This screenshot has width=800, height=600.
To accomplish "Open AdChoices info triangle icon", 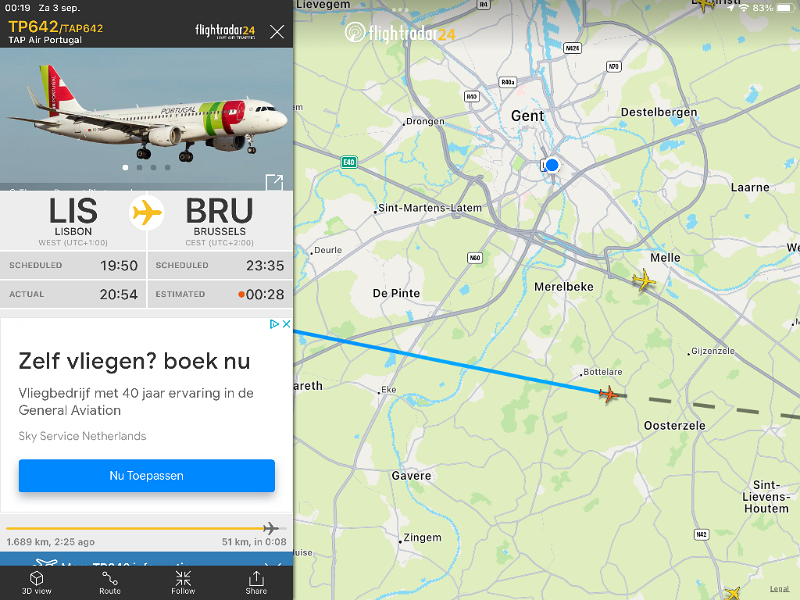I will (x=274, y=324).
